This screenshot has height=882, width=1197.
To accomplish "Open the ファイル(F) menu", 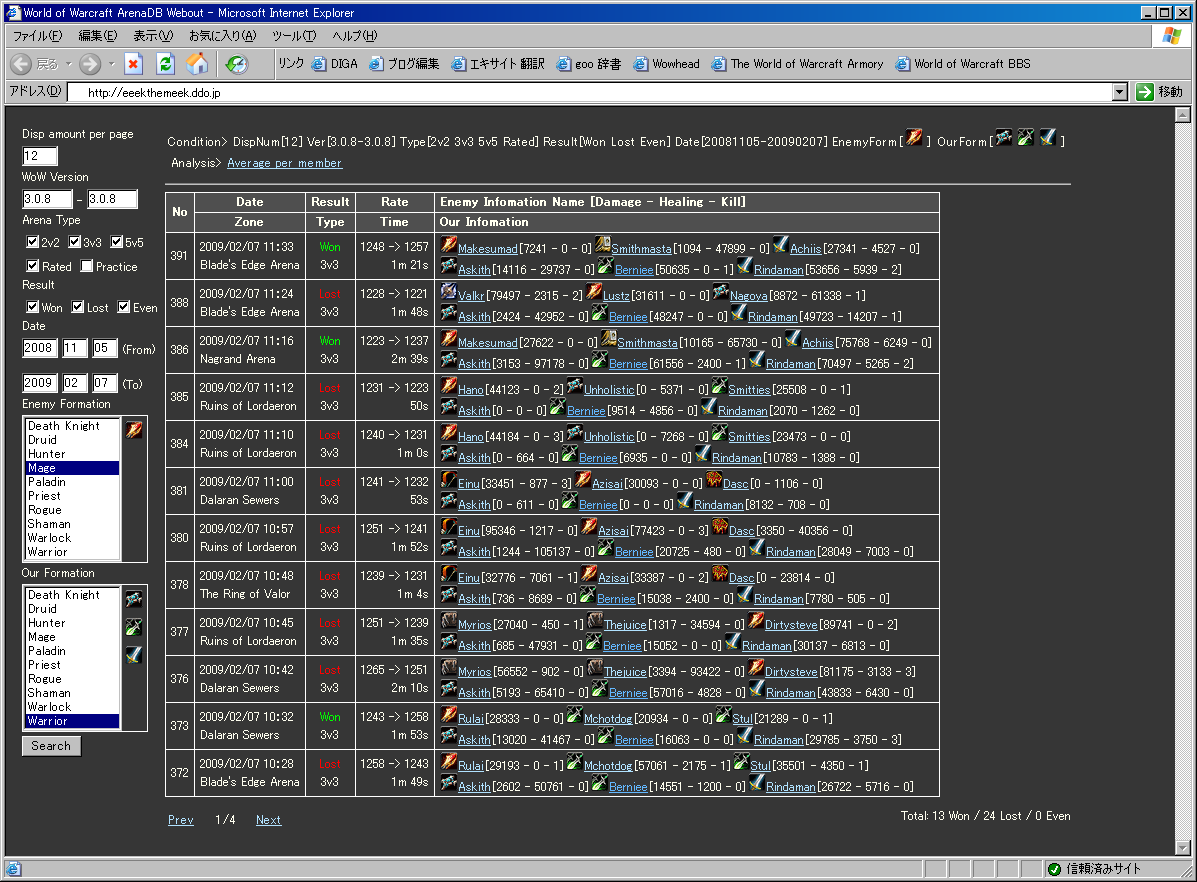I will pyautogui.click(x=37, y=36).
